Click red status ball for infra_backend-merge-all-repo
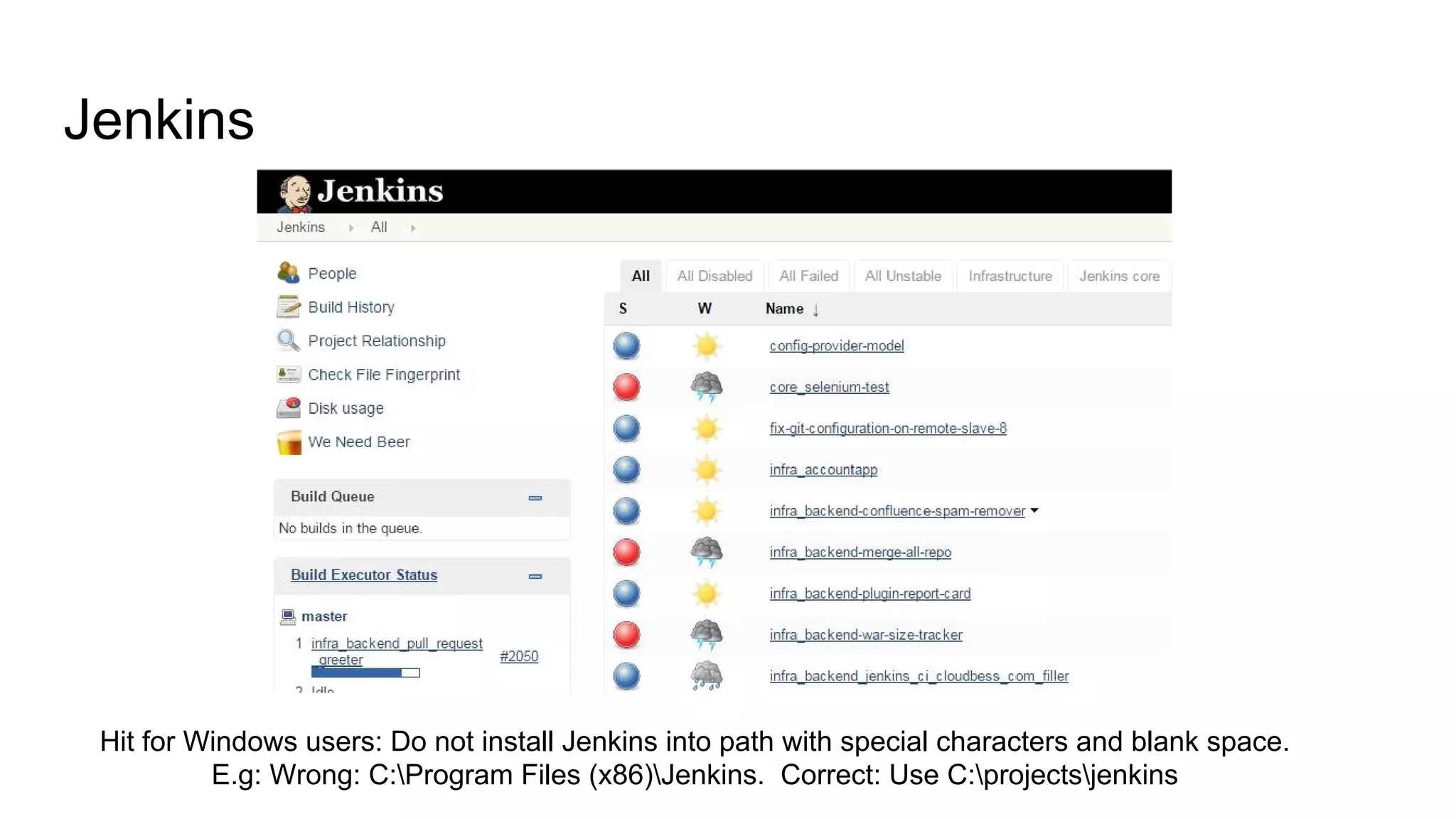 [x=626, y=552]
